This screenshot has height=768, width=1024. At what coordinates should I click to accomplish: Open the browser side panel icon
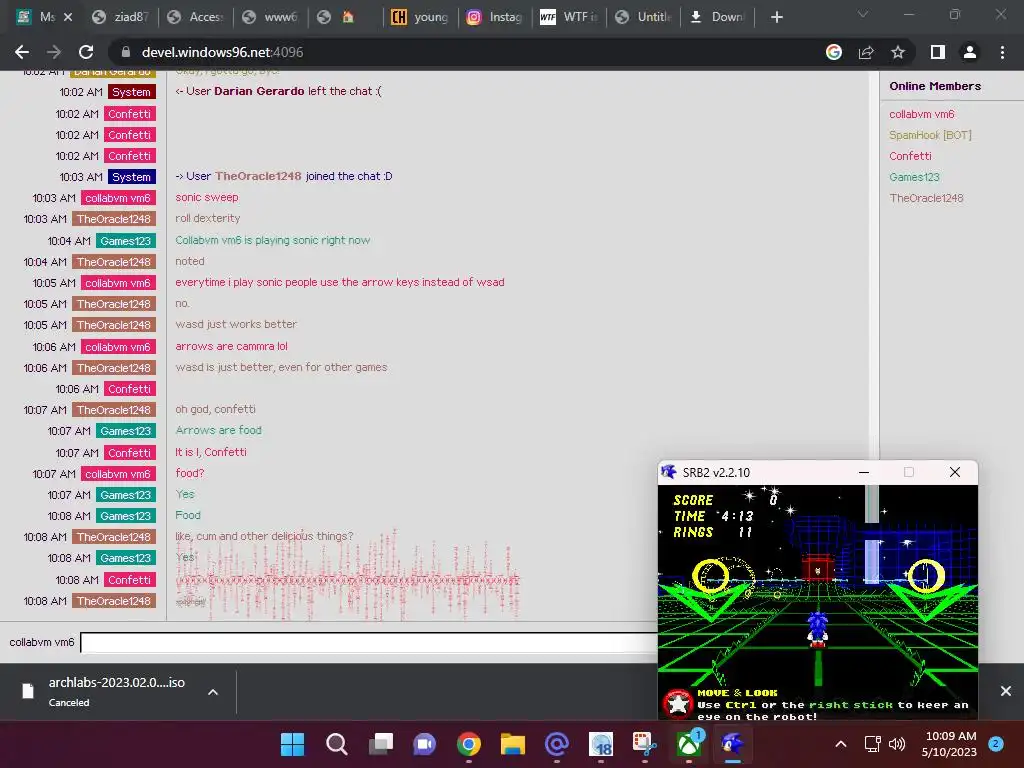point(938,52)
